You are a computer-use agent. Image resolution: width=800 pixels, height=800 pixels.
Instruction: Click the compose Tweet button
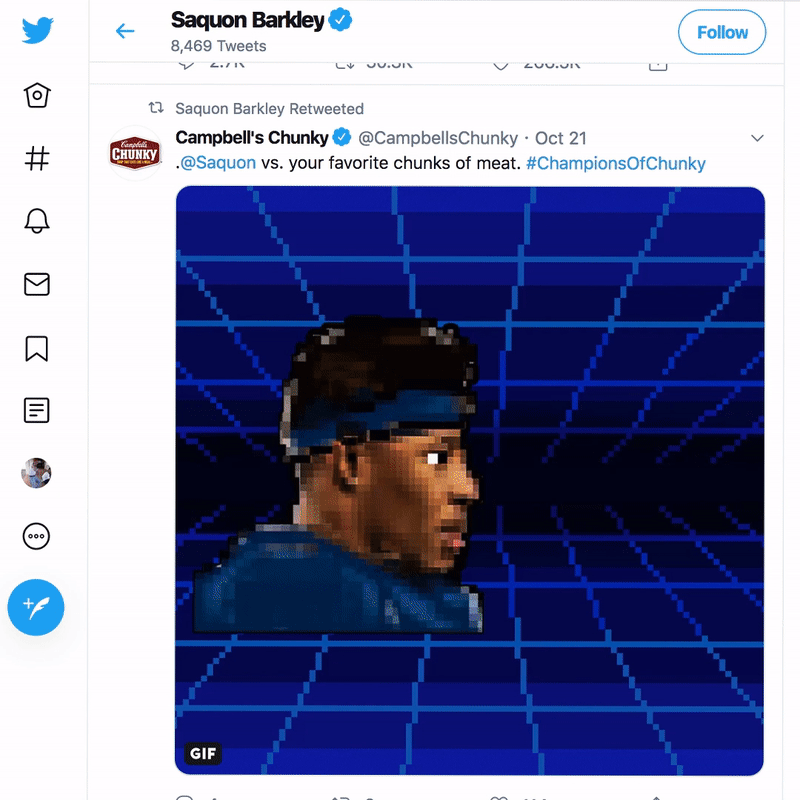click(x=36, y=607)
